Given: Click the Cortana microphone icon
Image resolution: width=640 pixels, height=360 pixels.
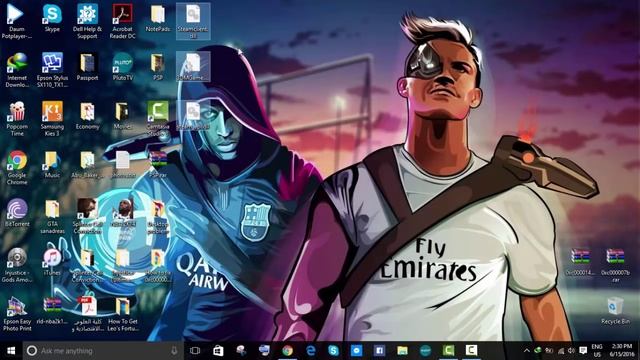Looking at the screenshot, I should 174,351.
